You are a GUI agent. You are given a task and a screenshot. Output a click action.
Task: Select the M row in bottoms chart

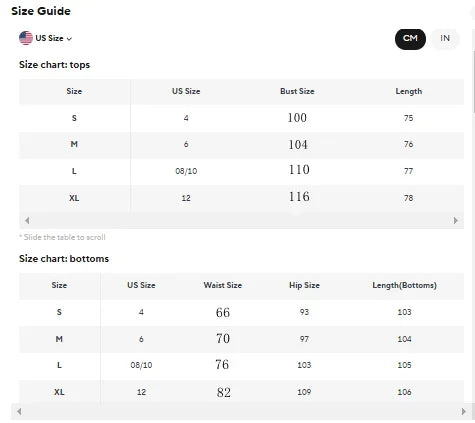tap(241, 339)
